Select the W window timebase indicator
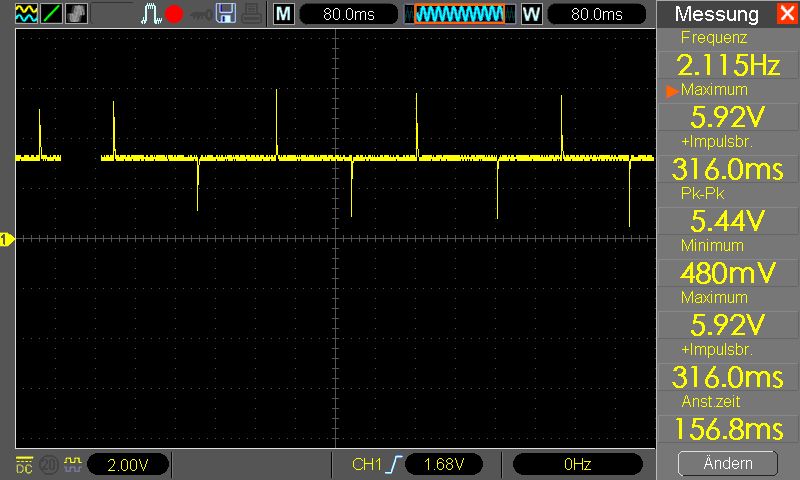 (x=532, y=14)
